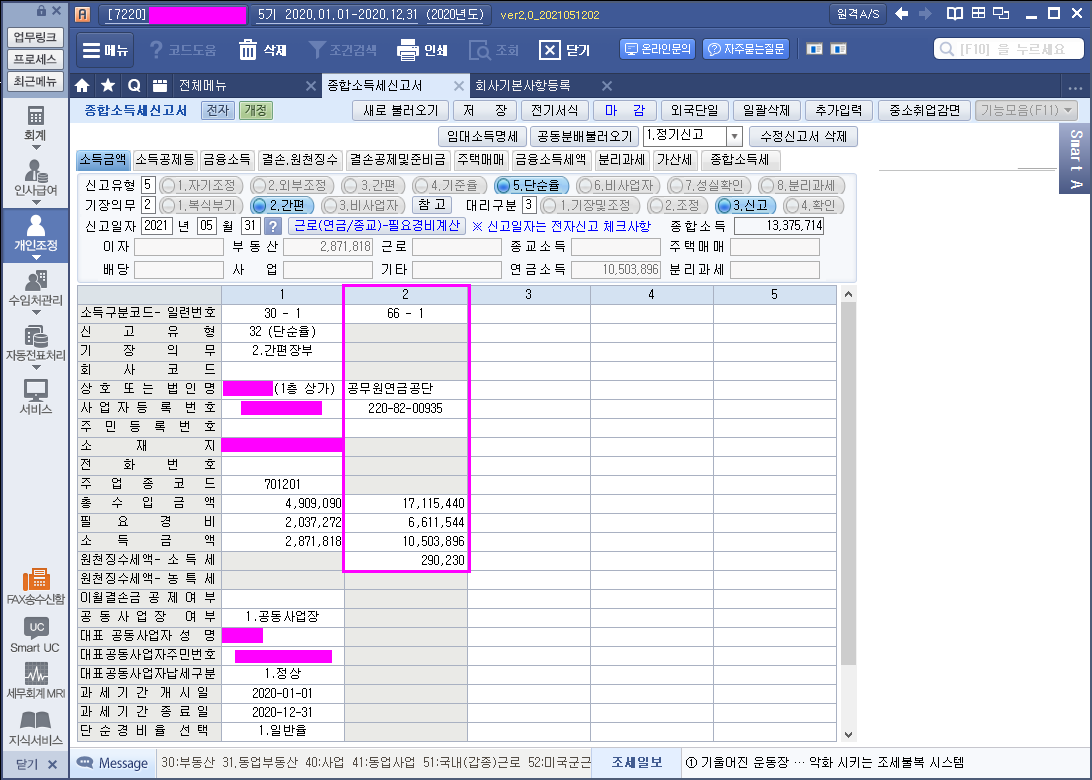Open 서비스 sidebar module
The image size is (1092, 780).
36,397
